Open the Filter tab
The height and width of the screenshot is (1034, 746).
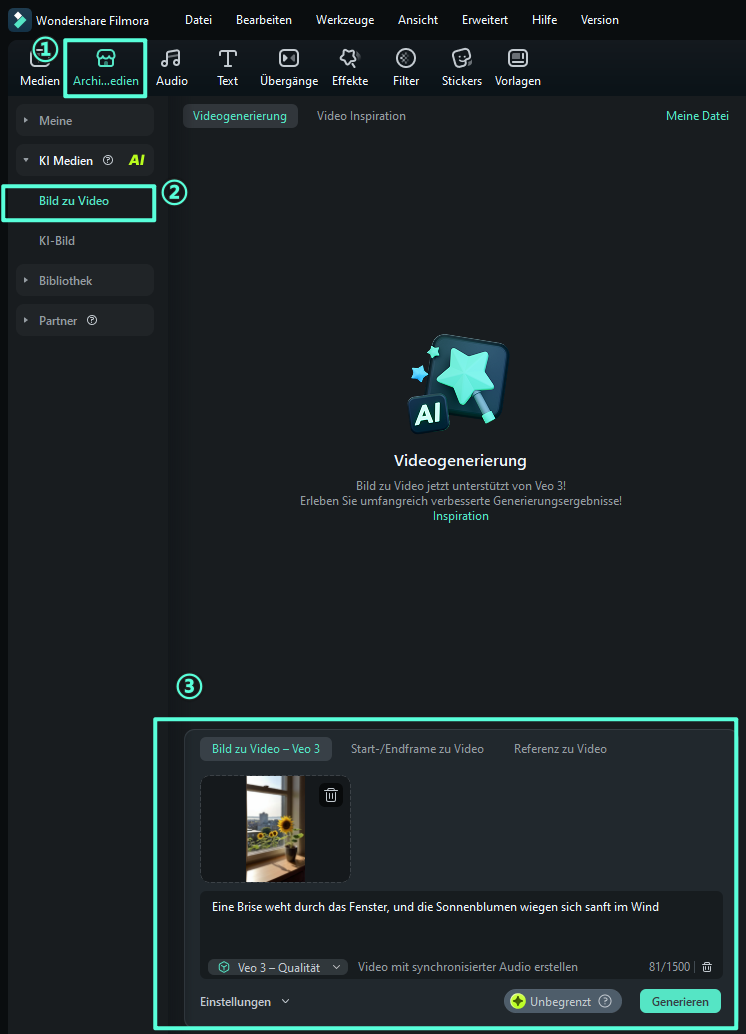tap(406, 68)
